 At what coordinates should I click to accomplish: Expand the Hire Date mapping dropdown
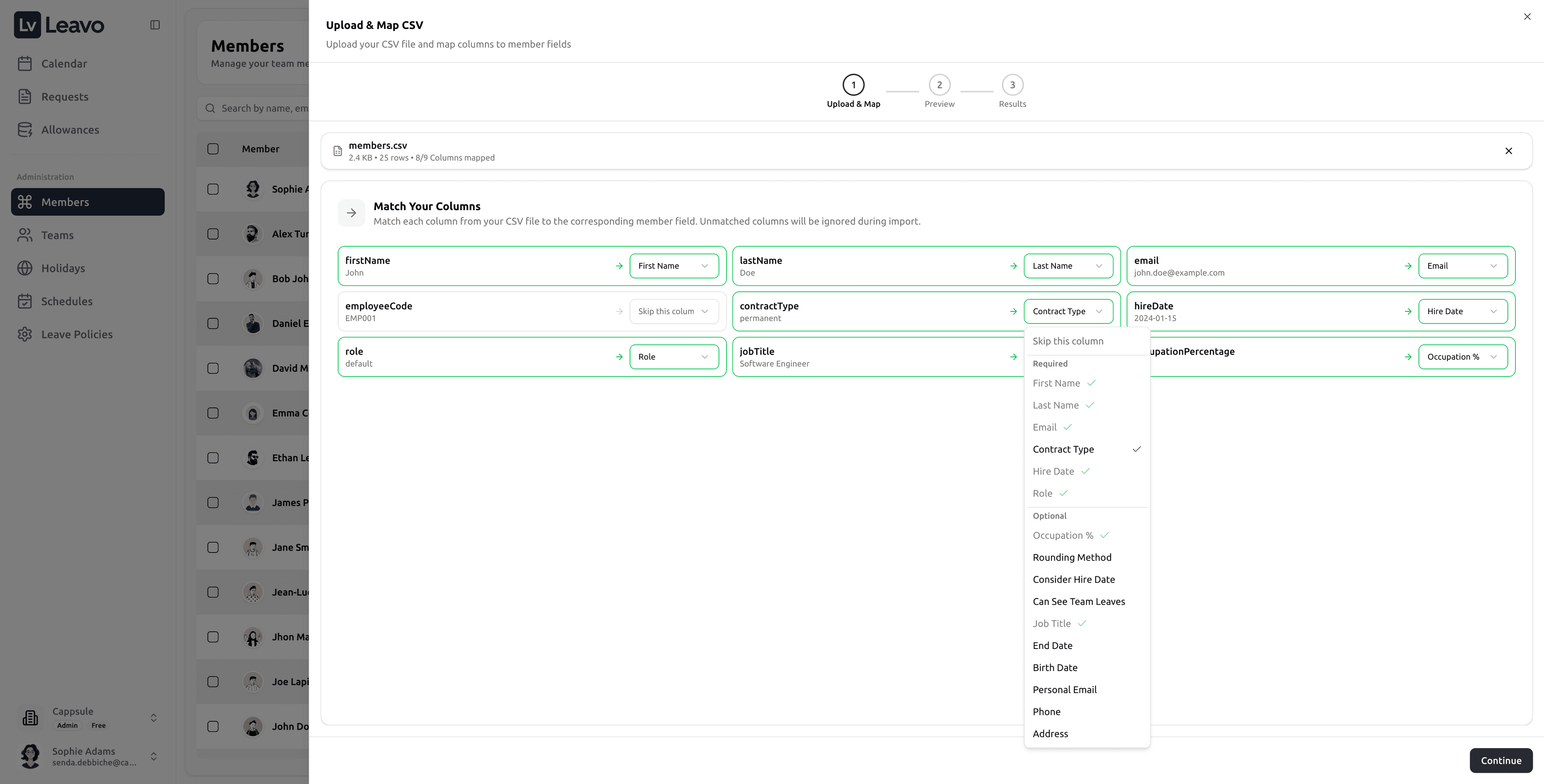click(1462, 311)
